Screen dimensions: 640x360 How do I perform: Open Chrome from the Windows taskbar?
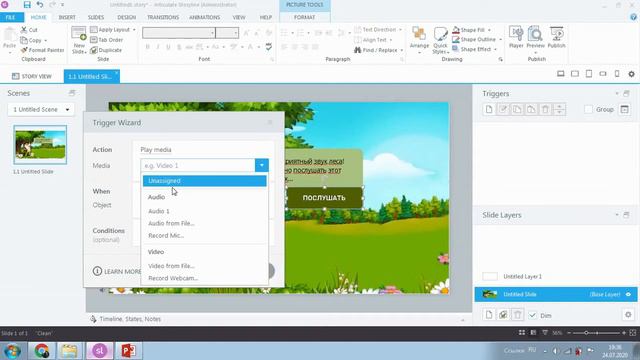pyautogui.click(x=42, y=351)
